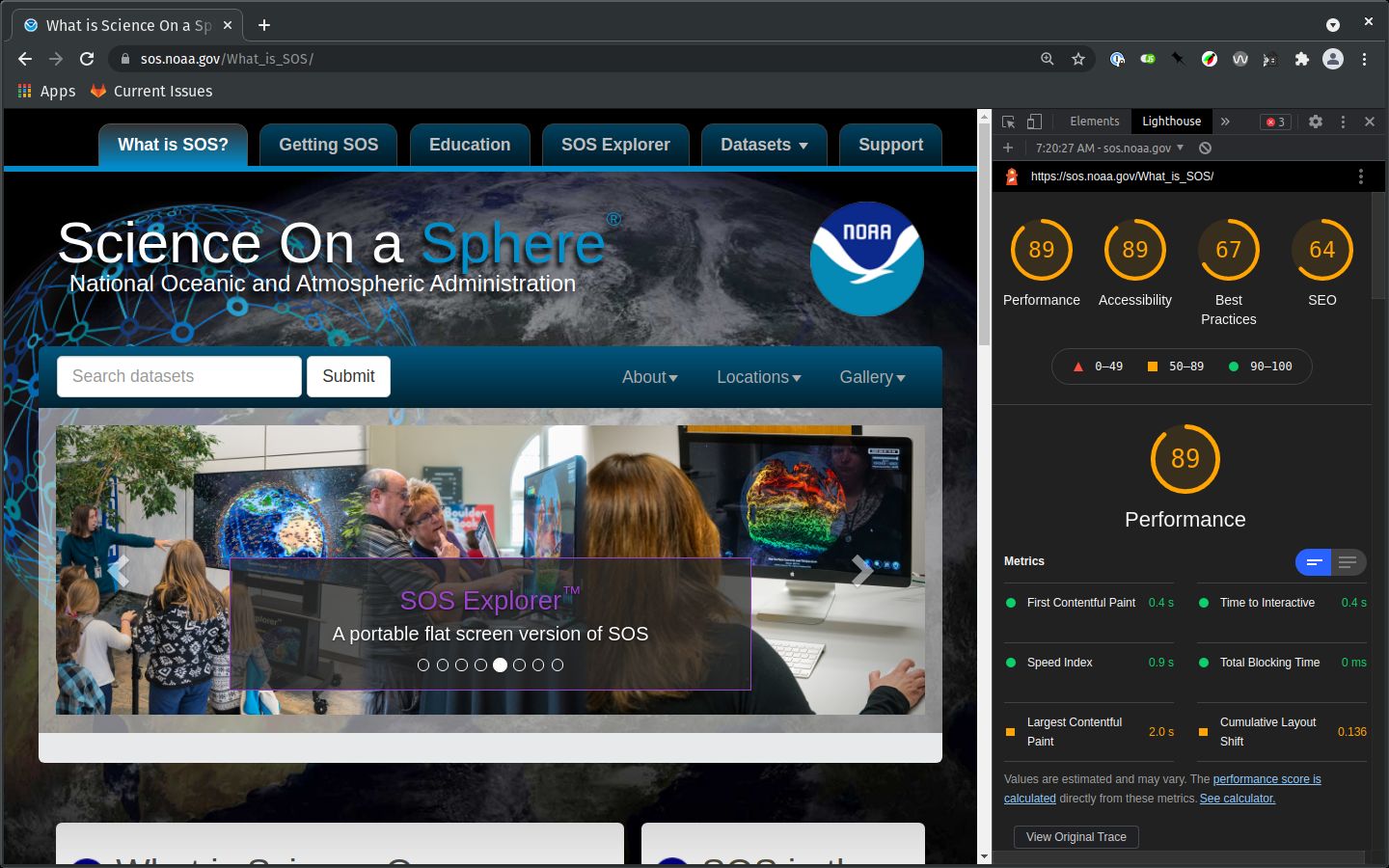Bookmark this page with the star icon
Image resolution: width=1389 pixels, height=868 pixels.
[1078, 59]
